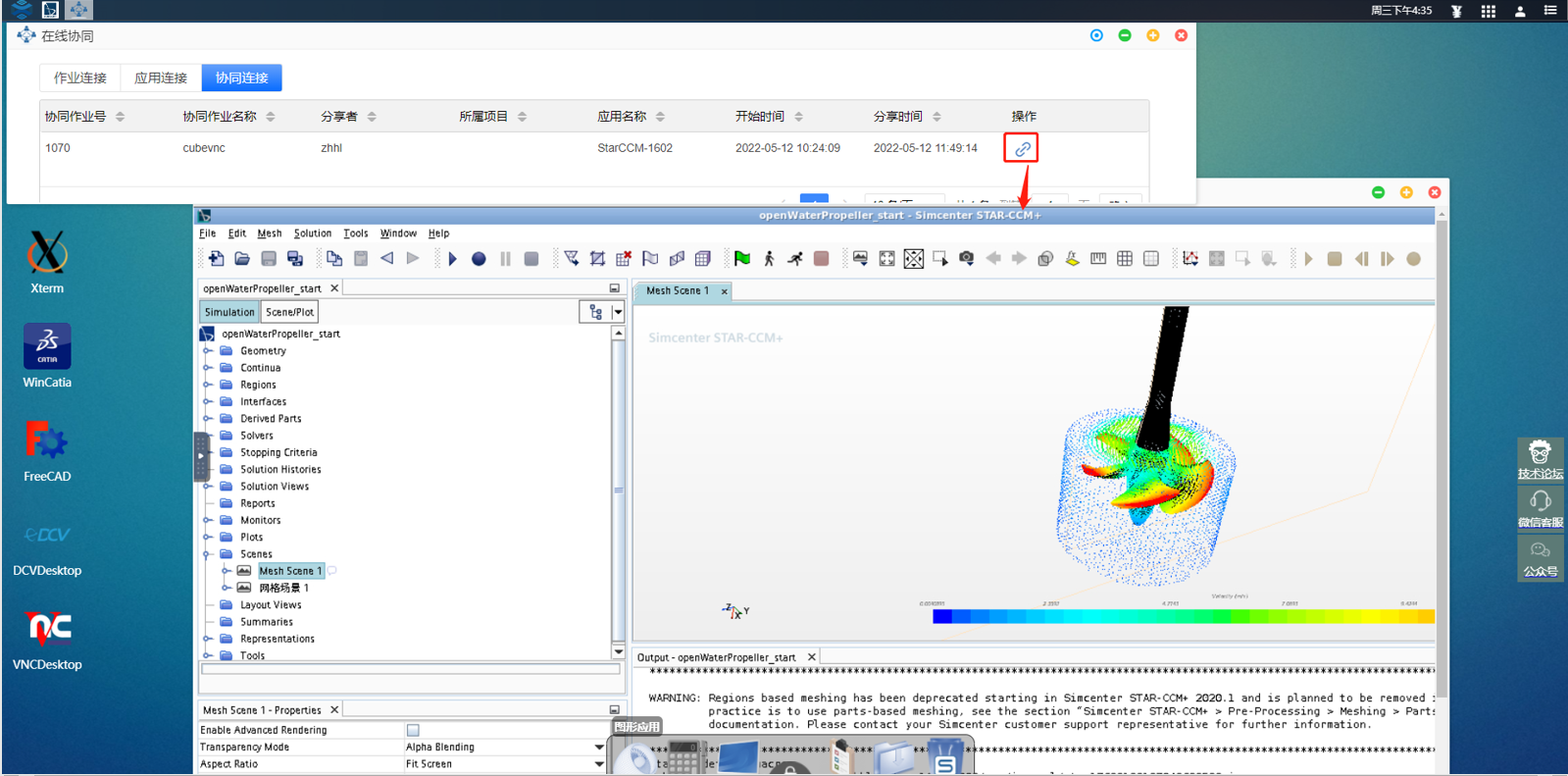The height and width of the screenshot is (776, 1568).
Task: Click the velocity color legend bar
Action: tap(1184, 616)
